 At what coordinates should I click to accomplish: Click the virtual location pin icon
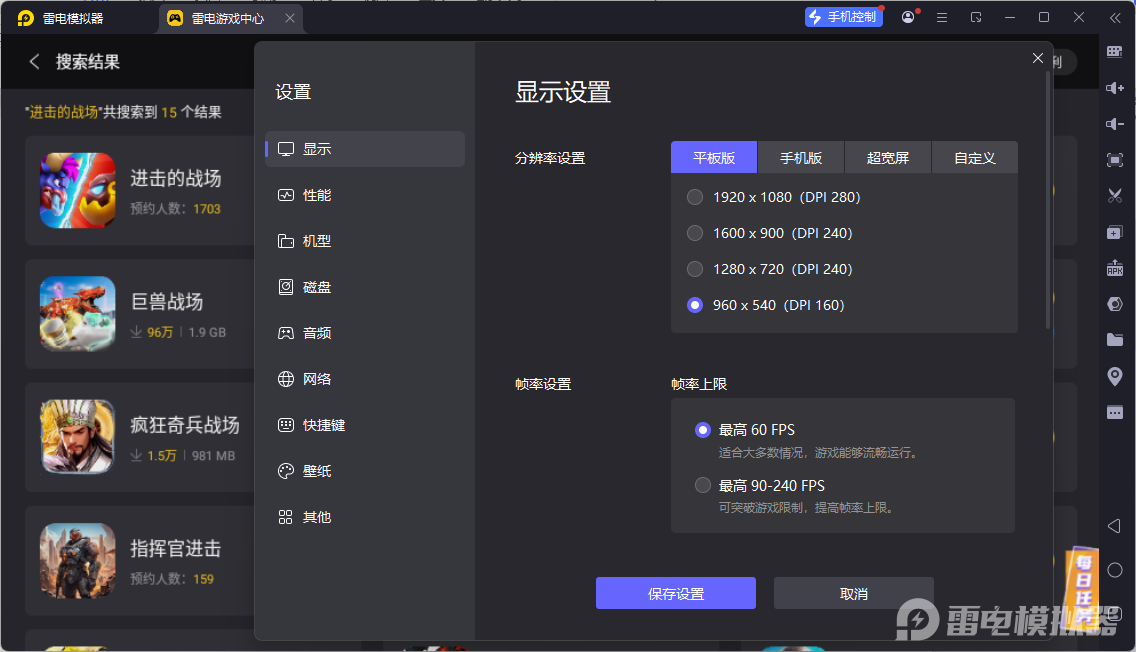coord(1115,376)
